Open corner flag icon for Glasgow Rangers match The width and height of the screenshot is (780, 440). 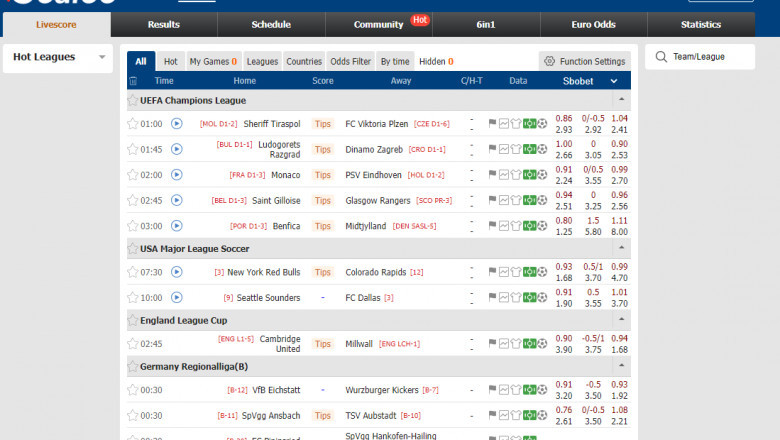tap(492, 200)
